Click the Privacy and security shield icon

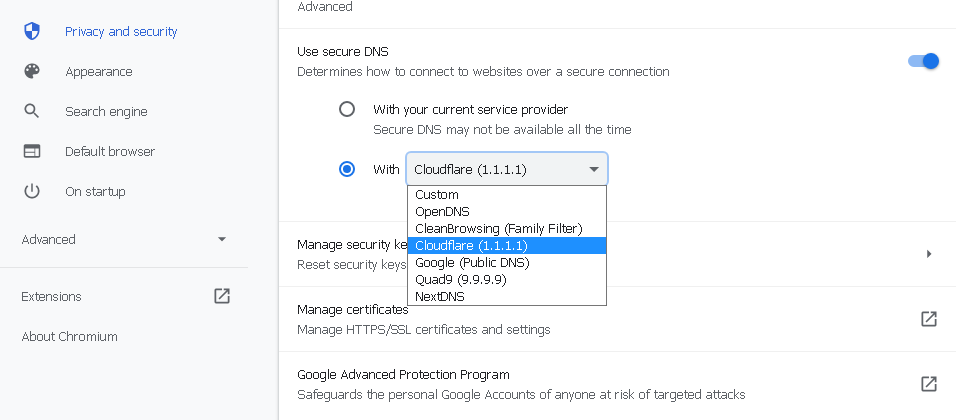32,31
